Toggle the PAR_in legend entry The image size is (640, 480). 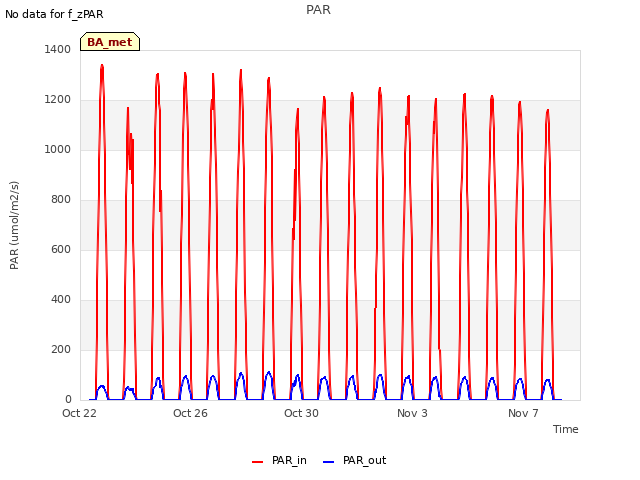coord(279,460)
